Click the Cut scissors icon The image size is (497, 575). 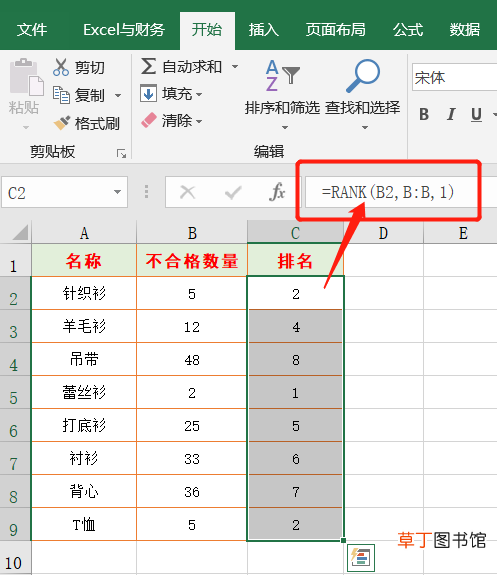coord(61,67)
